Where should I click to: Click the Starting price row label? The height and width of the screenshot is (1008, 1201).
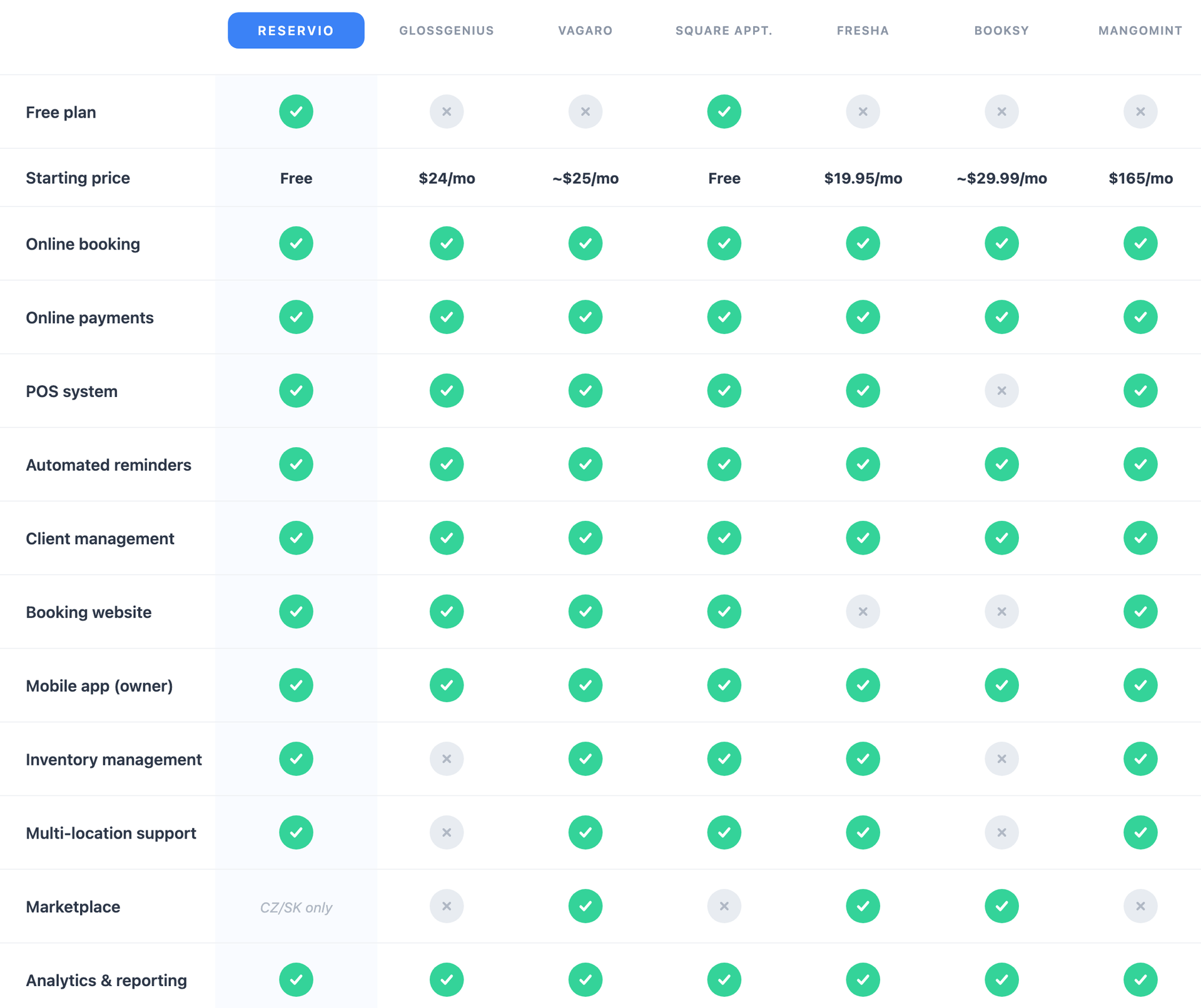point(78,178)
